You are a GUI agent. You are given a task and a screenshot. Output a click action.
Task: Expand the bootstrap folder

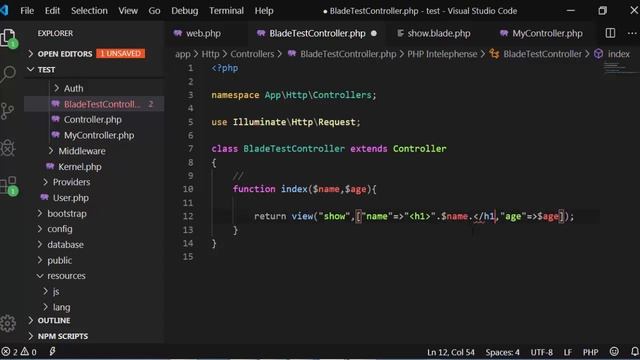point(40,213)
